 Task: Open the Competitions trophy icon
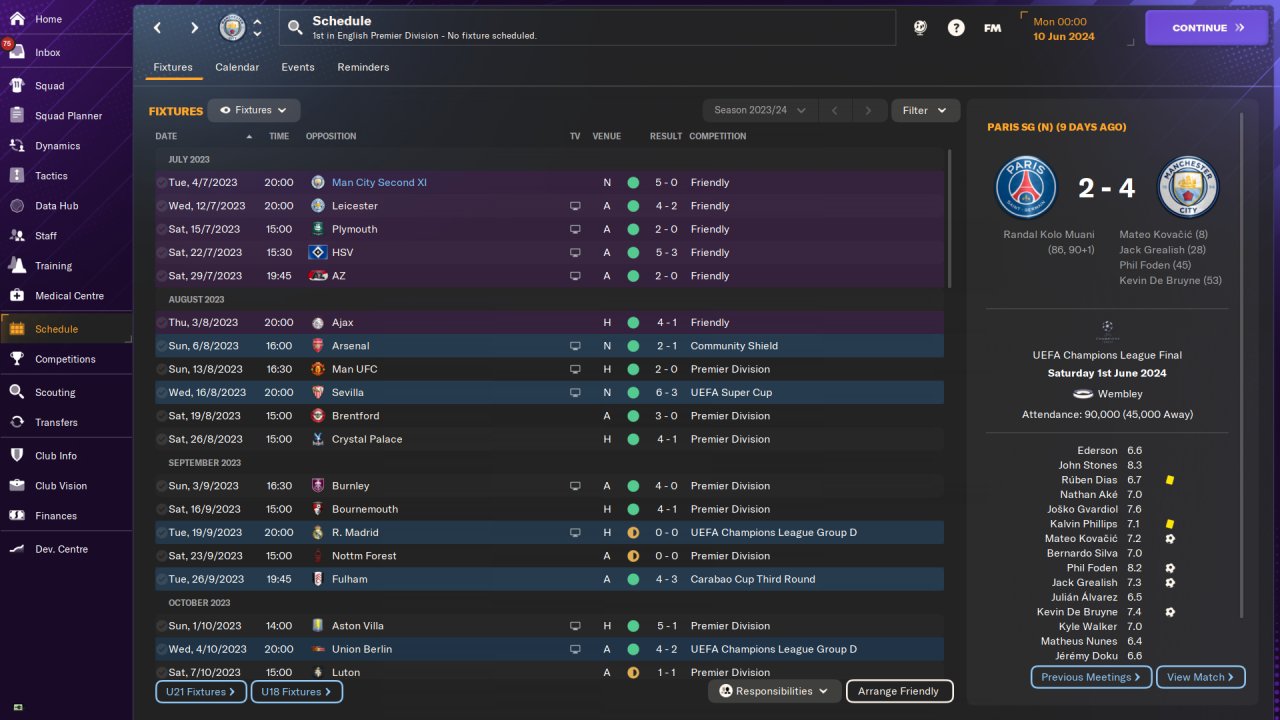click(x=17, y=359)
